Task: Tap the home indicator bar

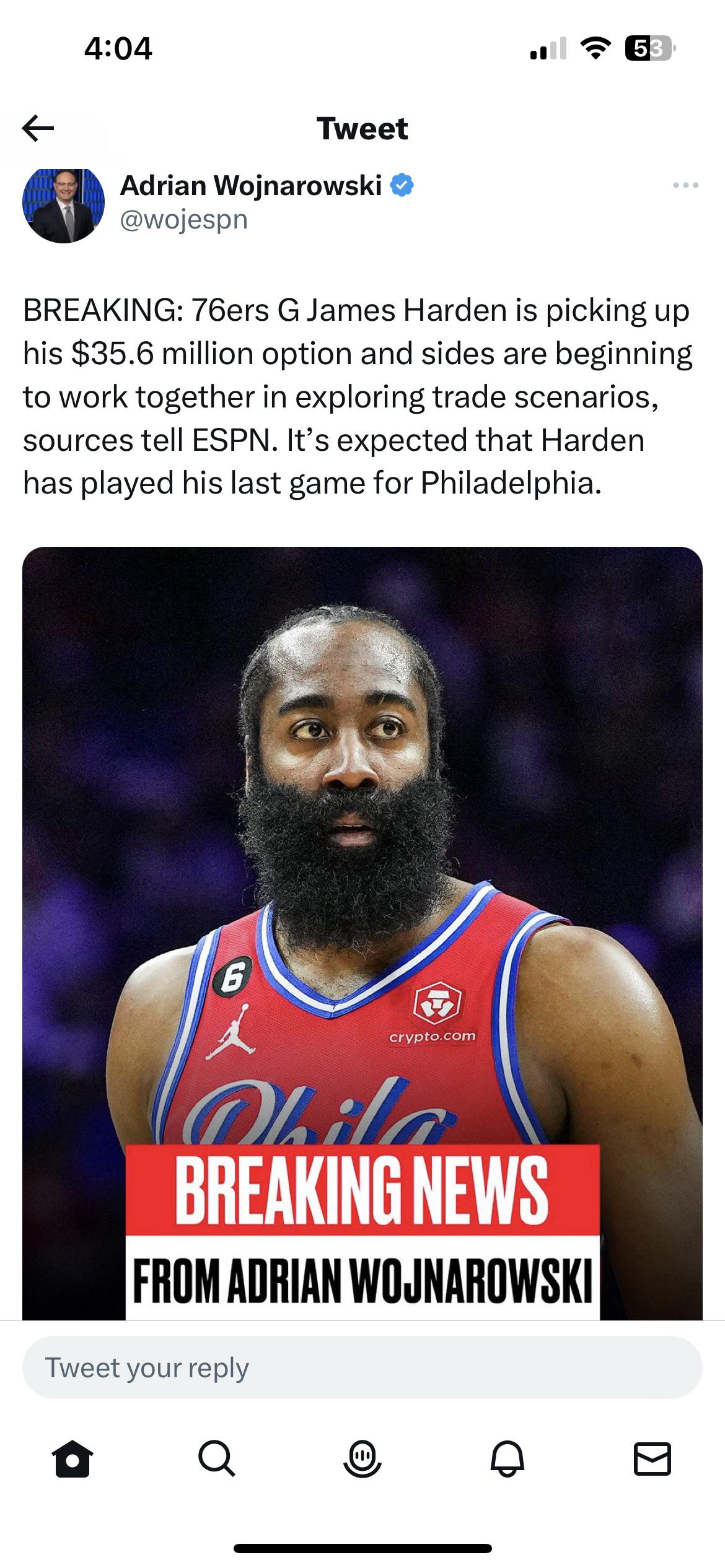Action: [x=362, y=1548]
